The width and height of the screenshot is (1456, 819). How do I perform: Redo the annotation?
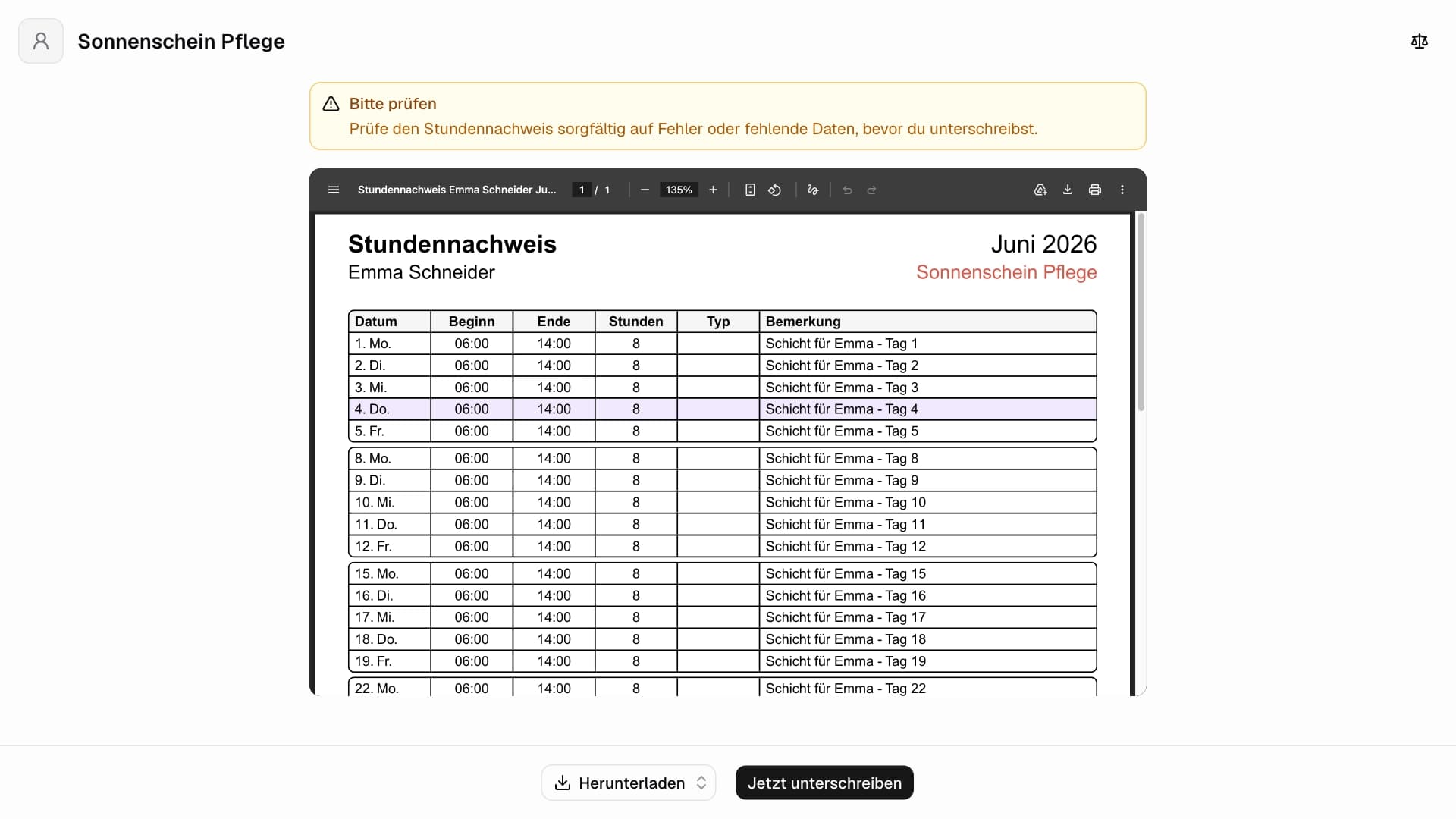click(x=872, y=190)
